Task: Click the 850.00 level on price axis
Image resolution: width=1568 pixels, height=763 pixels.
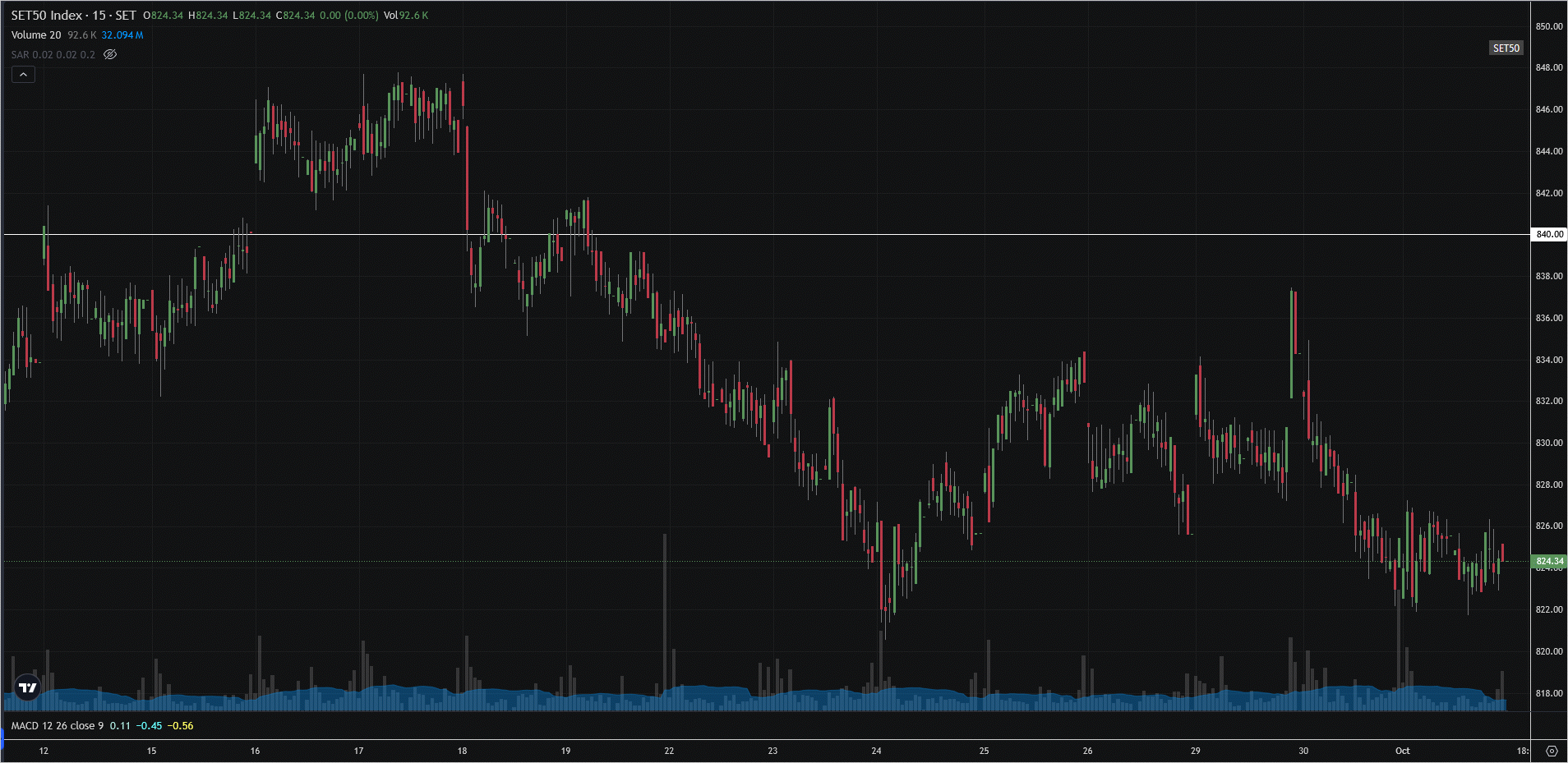Action: click(1549, 26)
